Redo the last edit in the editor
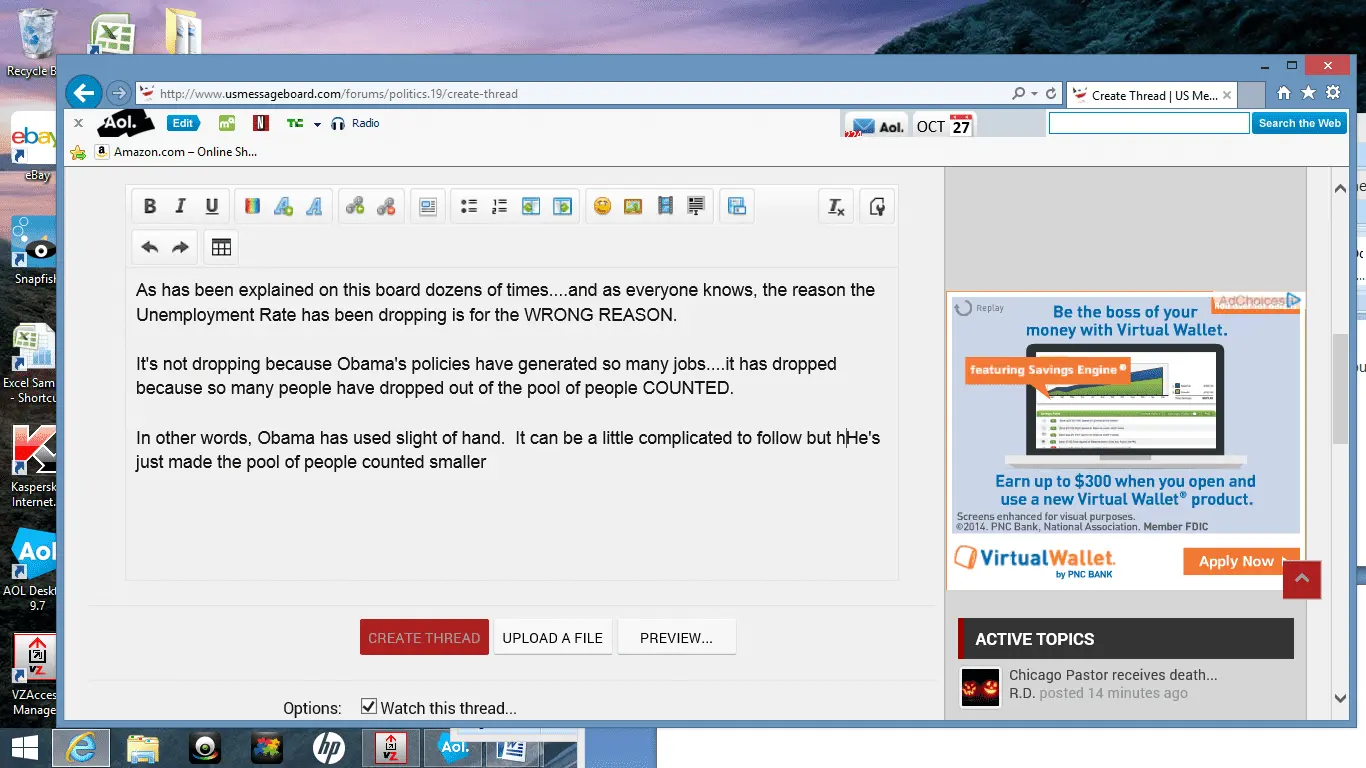Screen dimensions: 1366x768 click(x=181, y=247)
